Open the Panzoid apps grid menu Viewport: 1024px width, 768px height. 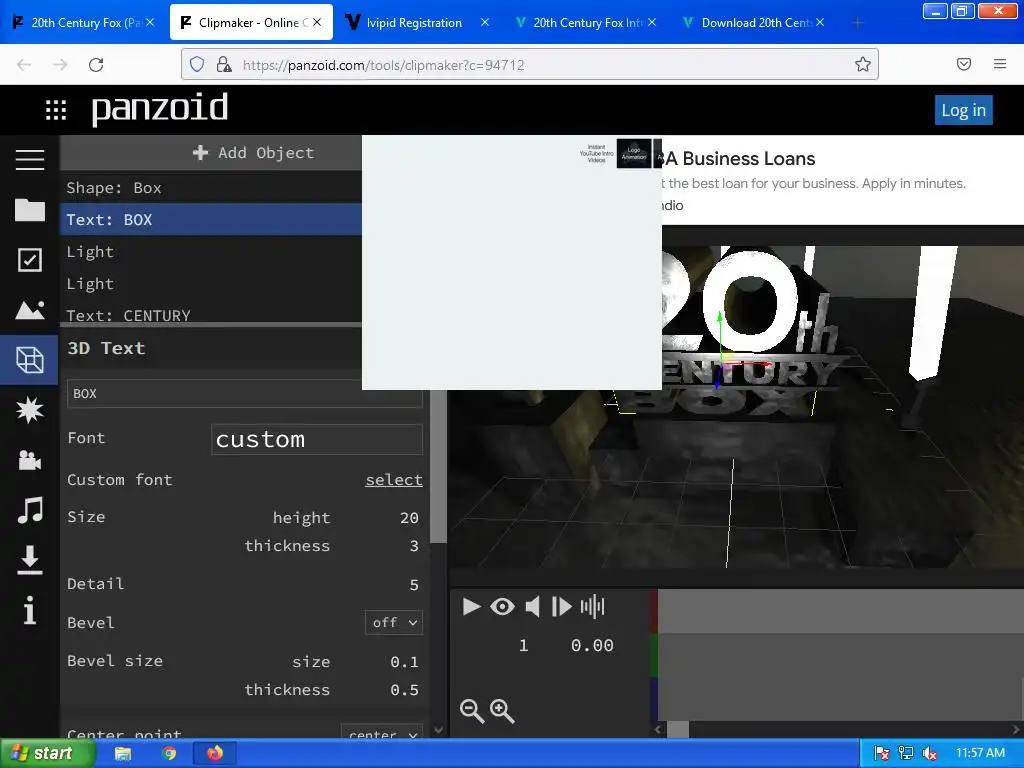[56, 110]
